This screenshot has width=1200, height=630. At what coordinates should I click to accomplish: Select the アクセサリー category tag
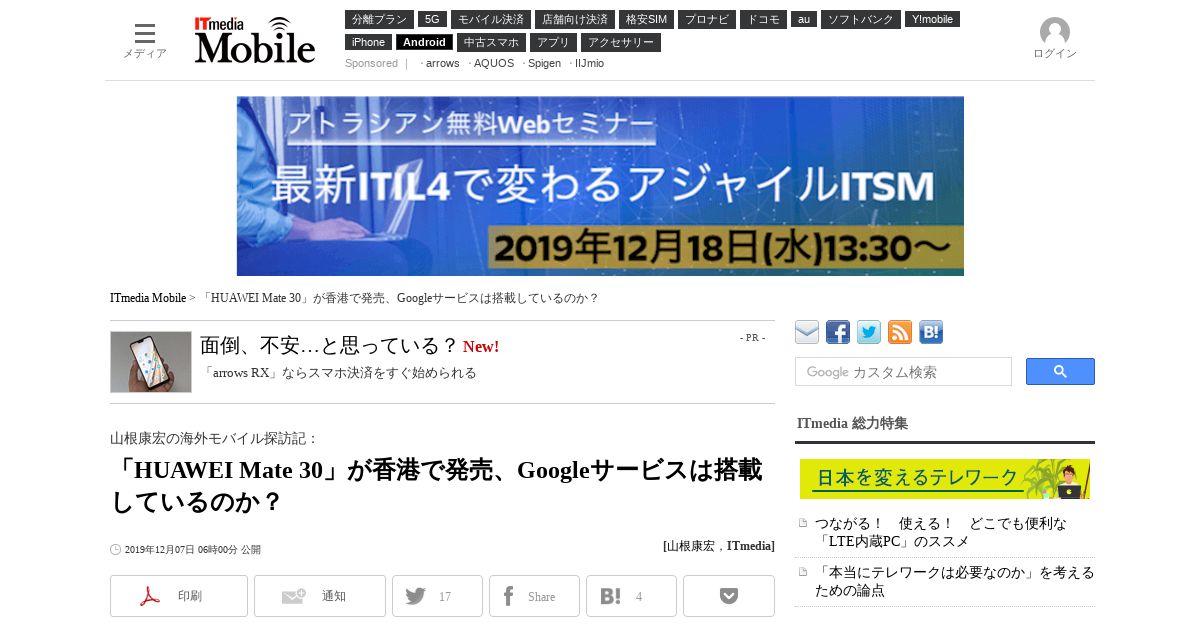(x=621, y=42)
